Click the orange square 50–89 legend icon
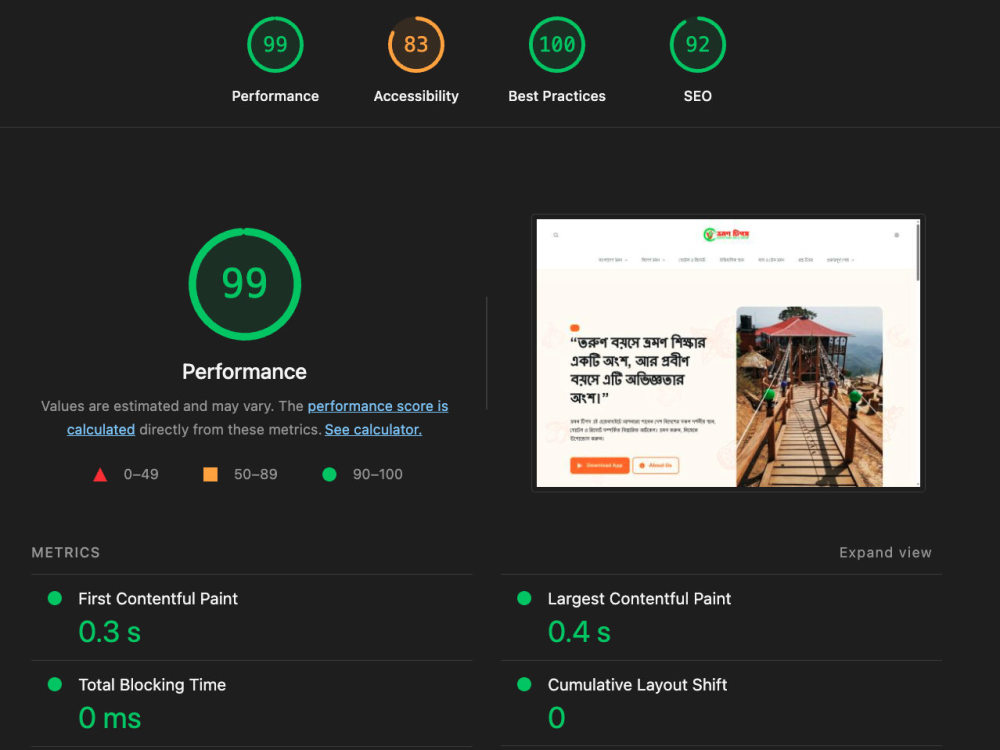Viewport: 1000px width, 750px height. 210,474
